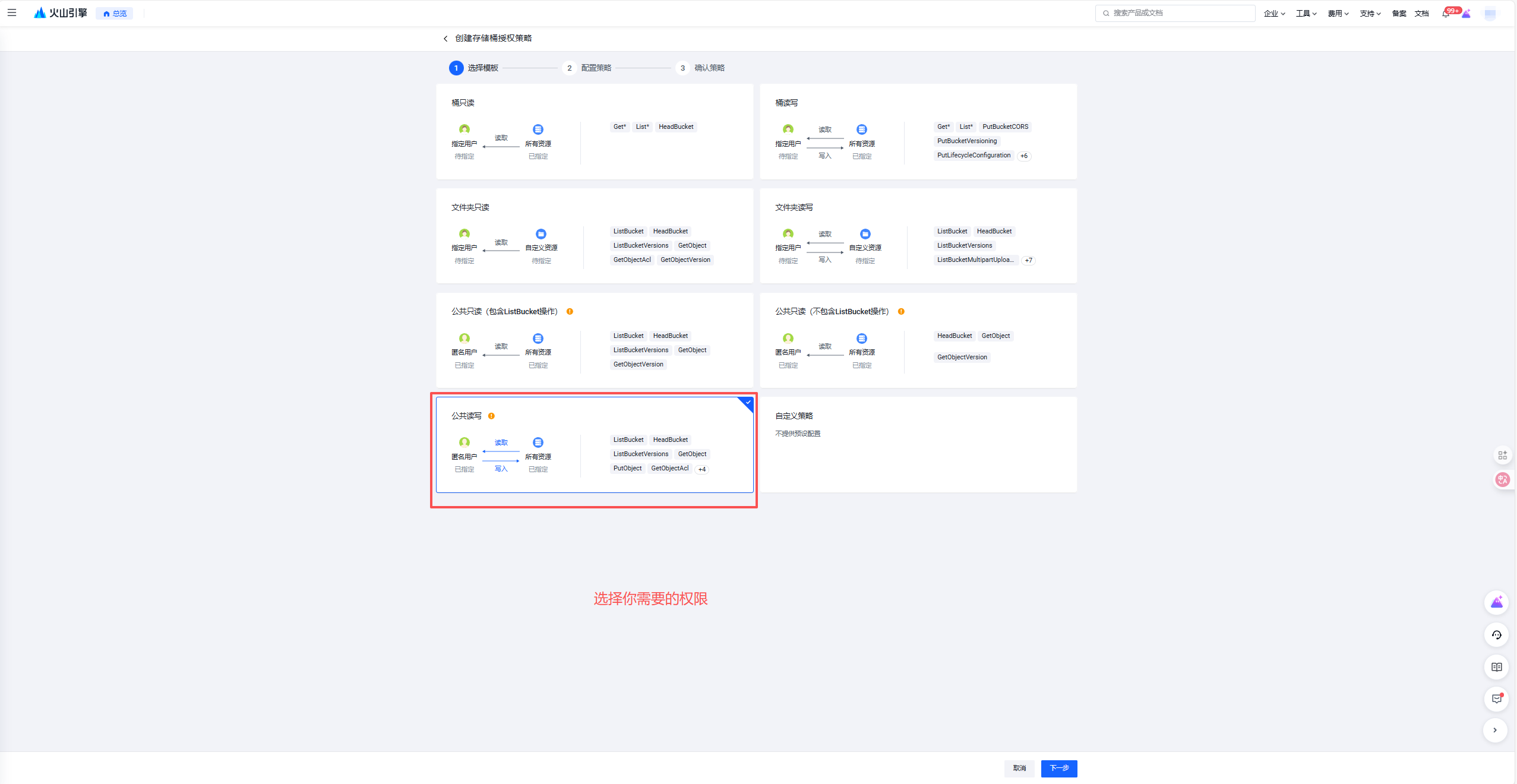The image size is (1517, 784).
Task: Click the customer service headset icon
Action: [1496, 635]
